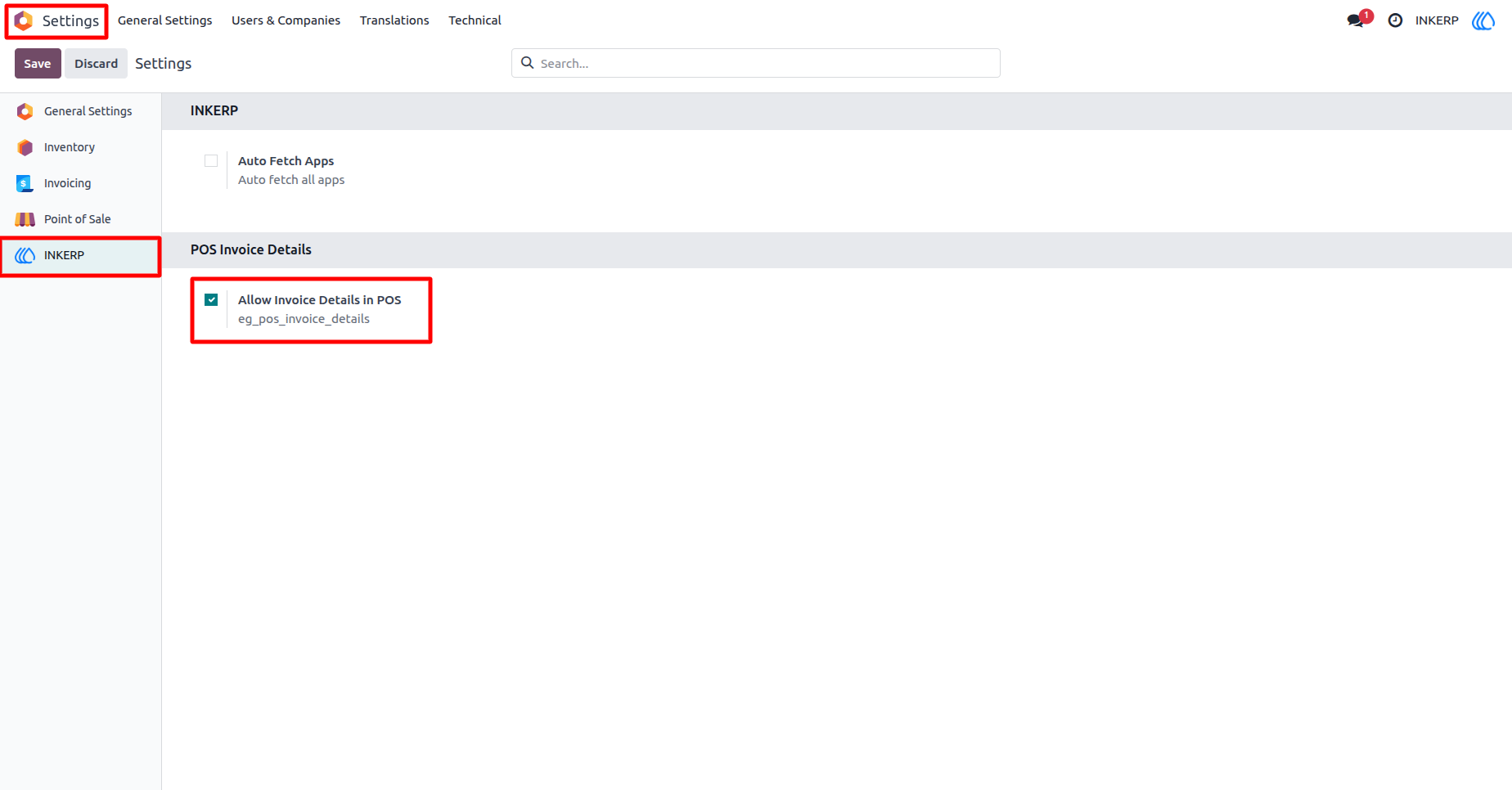Click the Settings breadcrumb title
This screenshot has height=790, width=1512.
(163, 64)
